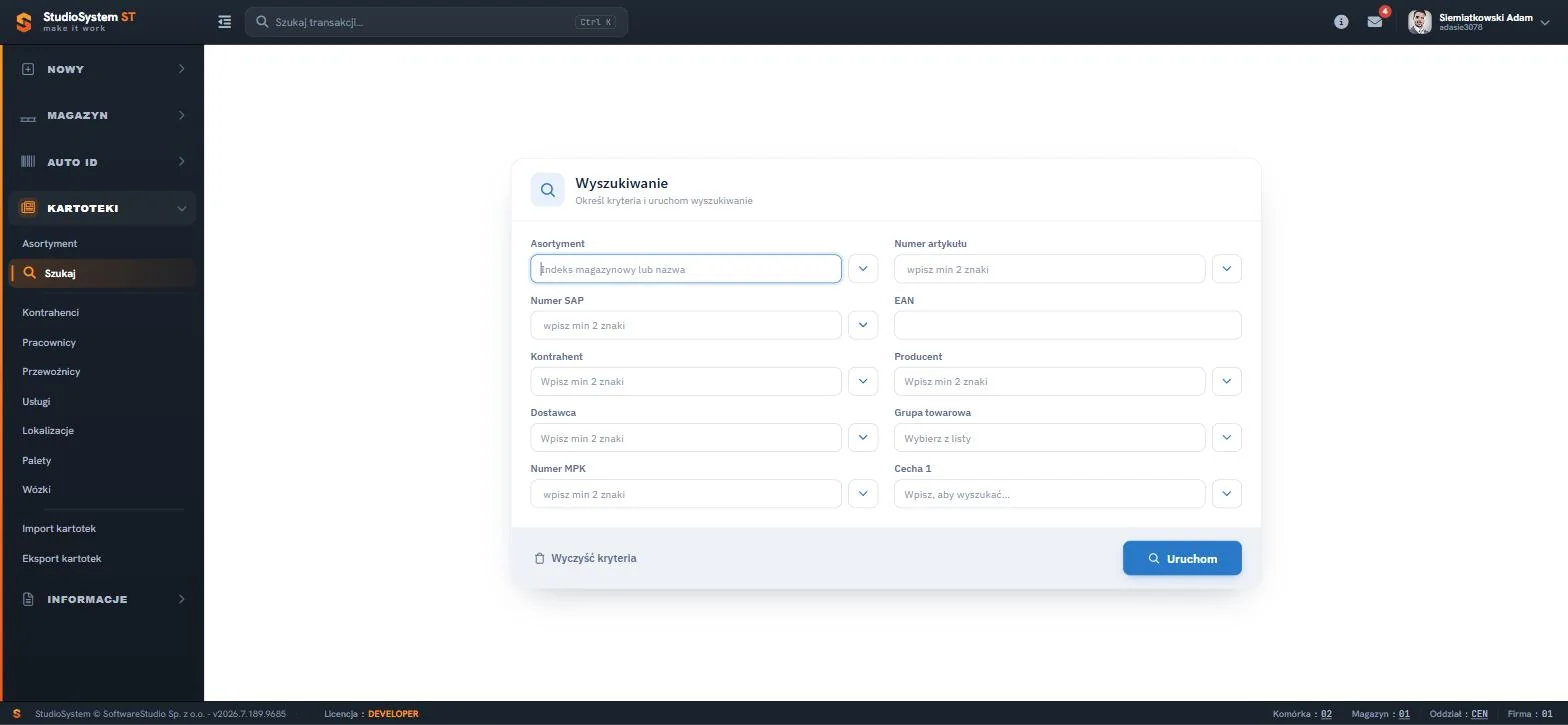This screenshot has height=725, width=1568.
Task: Focus the EAN input field
Action: (x=1068, y=325)
